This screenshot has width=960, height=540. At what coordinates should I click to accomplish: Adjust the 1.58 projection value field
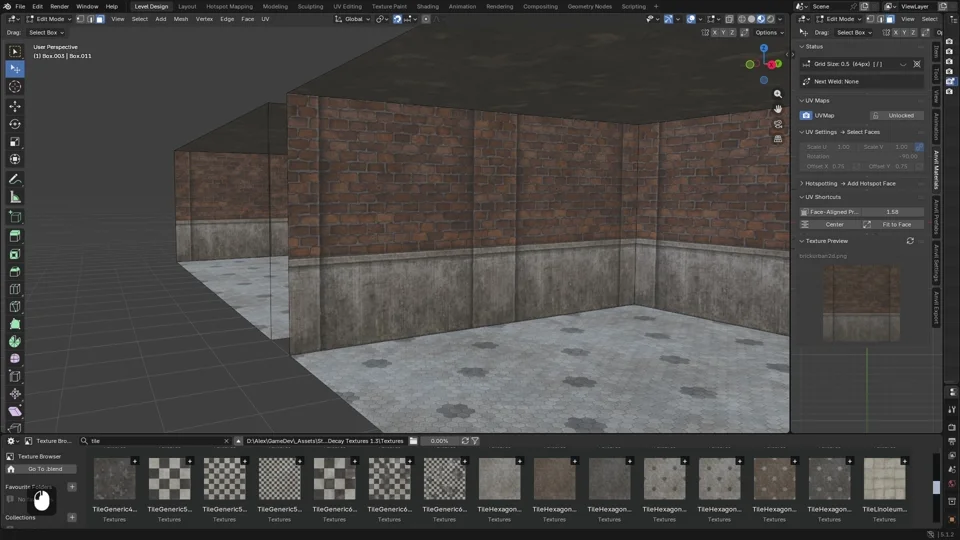892,212
